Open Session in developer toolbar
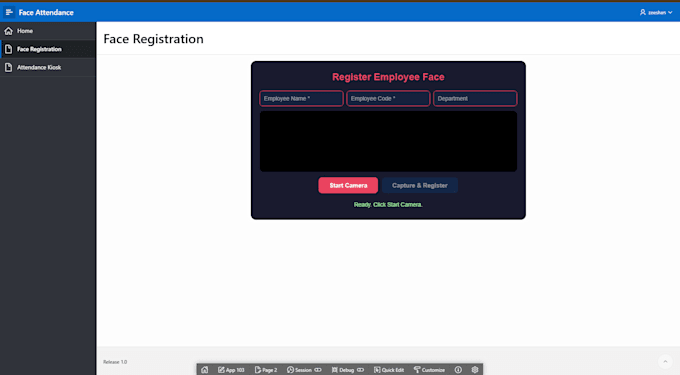The image size is (680, 375). pos(304,370)
